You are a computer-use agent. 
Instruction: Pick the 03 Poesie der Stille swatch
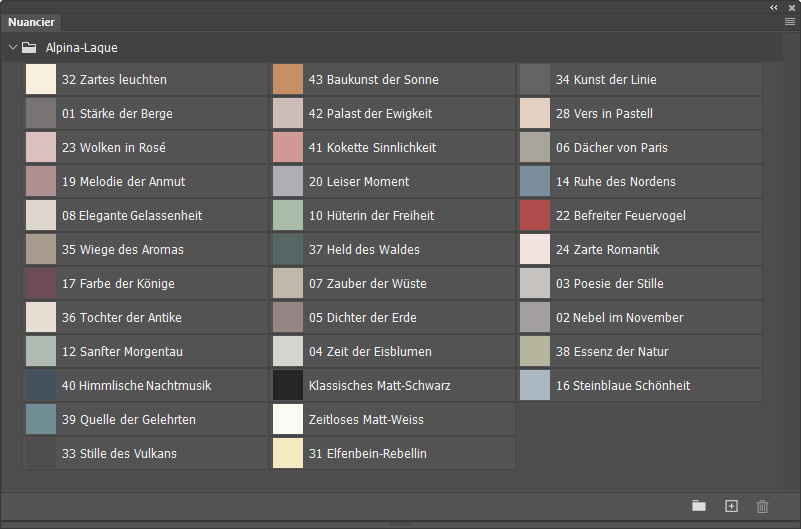point(535,283)
